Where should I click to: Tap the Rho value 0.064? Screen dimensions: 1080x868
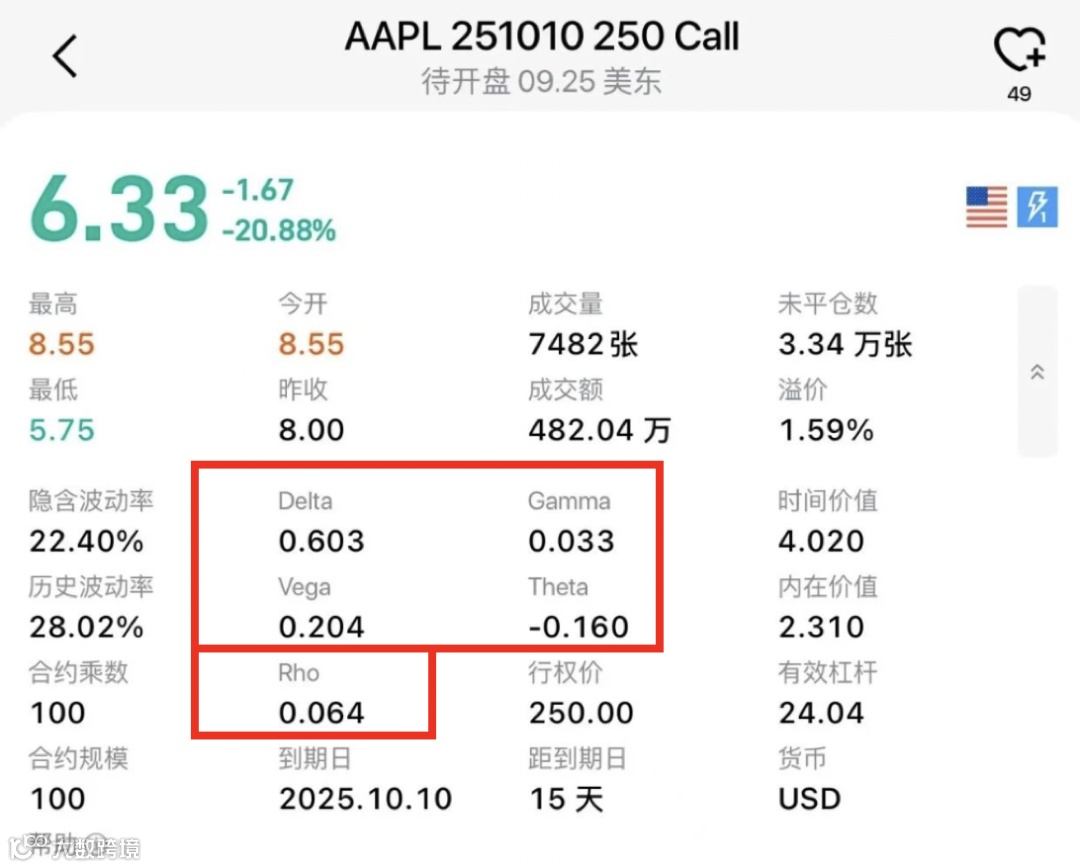pos(322,713)
